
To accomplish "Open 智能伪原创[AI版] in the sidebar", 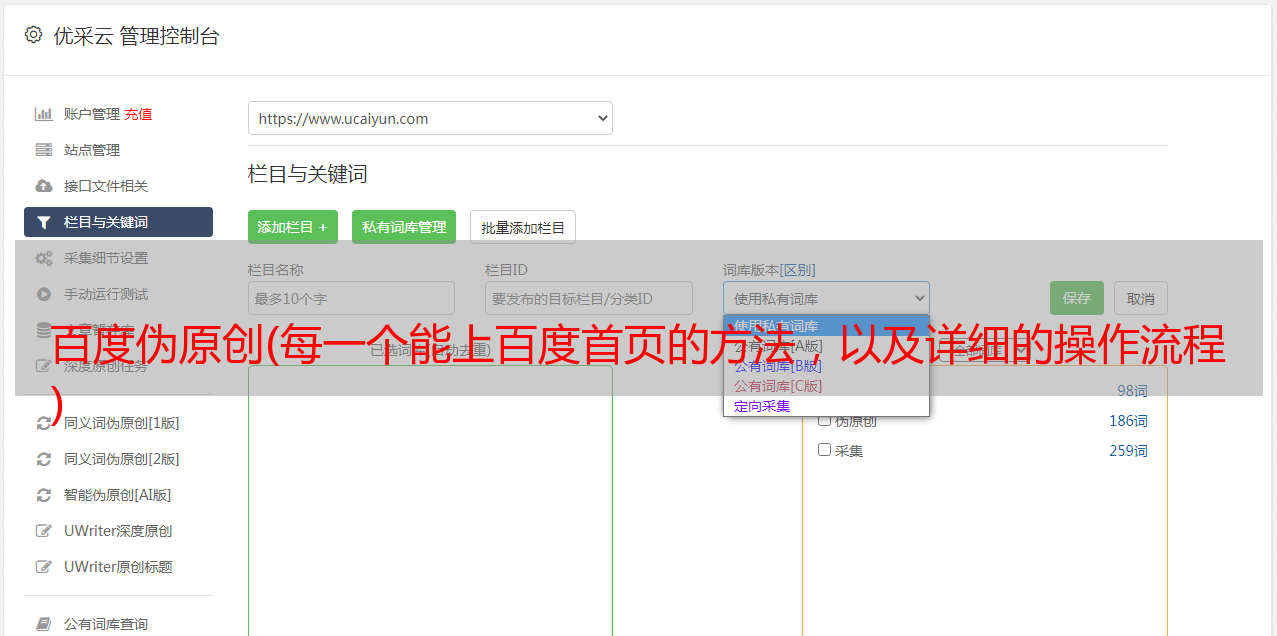I will [118, 495].
